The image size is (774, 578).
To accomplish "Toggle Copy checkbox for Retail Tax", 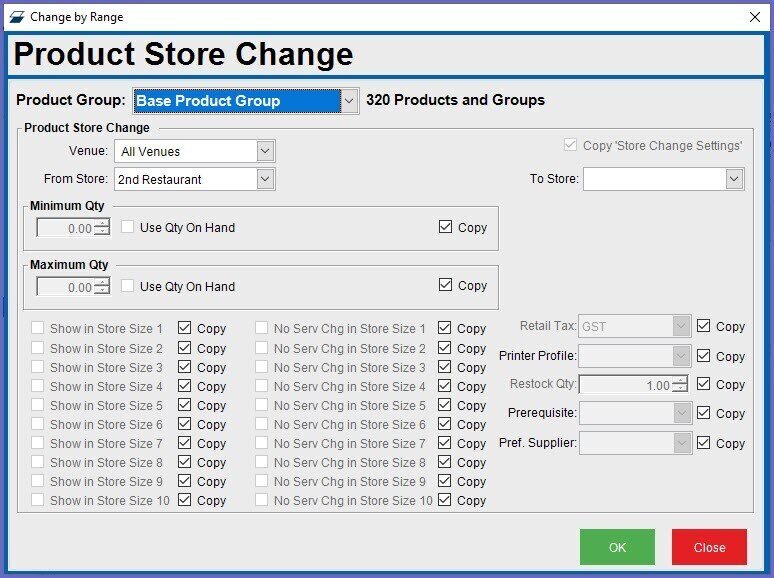I will pos(704,327).
